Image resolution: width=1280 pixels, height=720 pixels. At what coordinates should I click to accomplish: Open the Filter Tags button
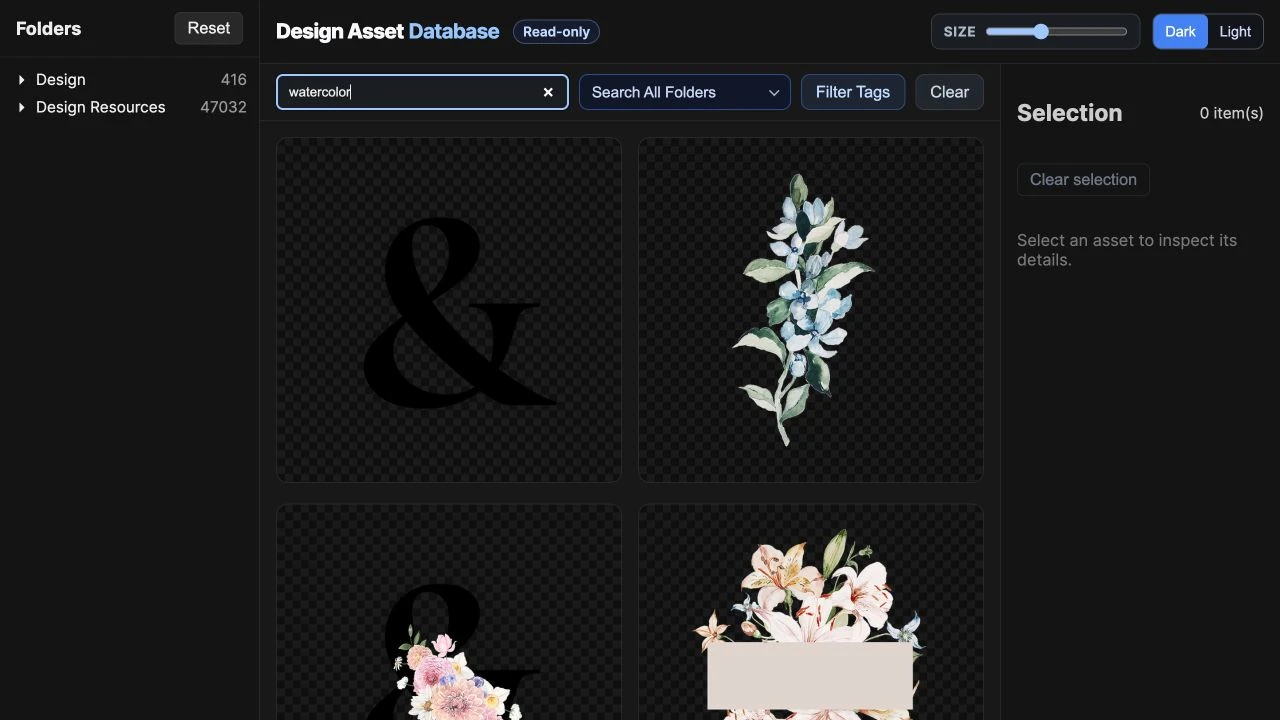tap(853, 92)
